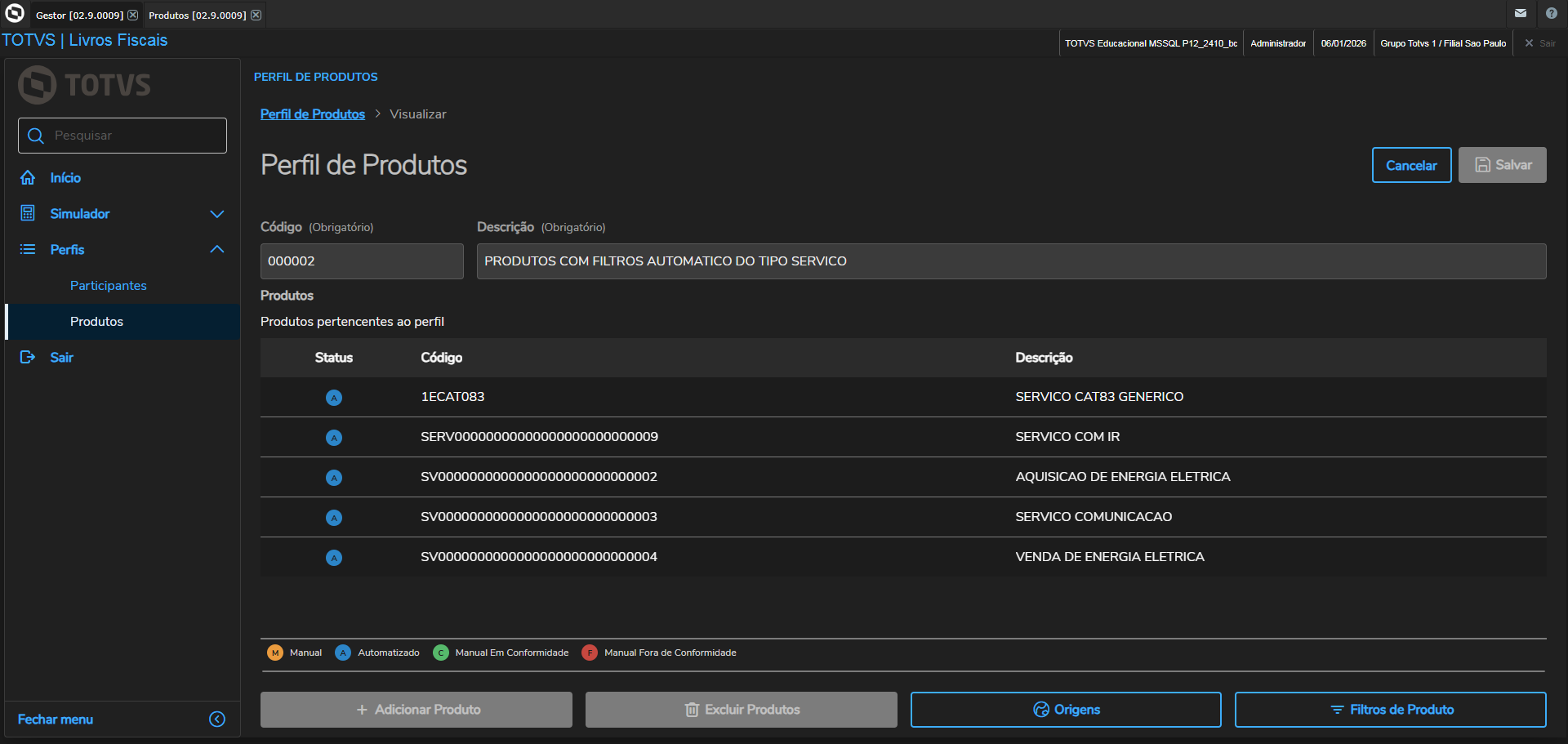Open the Filtros de Produto button
Image resolution: width=1568 pixels, height=744 pixels.
pos(1391,710)
